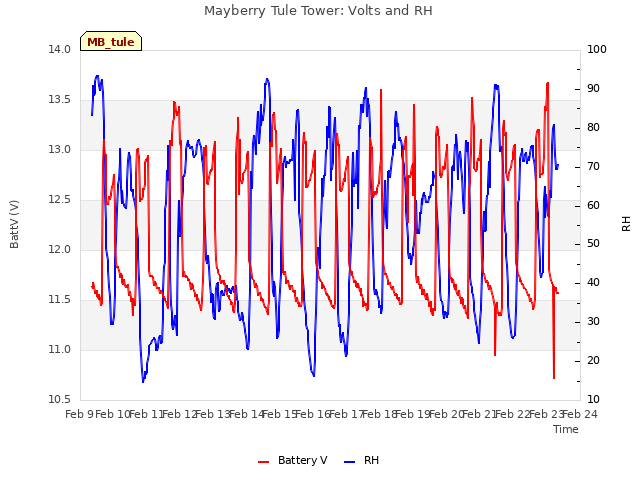640x480 pixels.
Task: Click the blue RH peak near Feb 9
Action: coord(97,77)
